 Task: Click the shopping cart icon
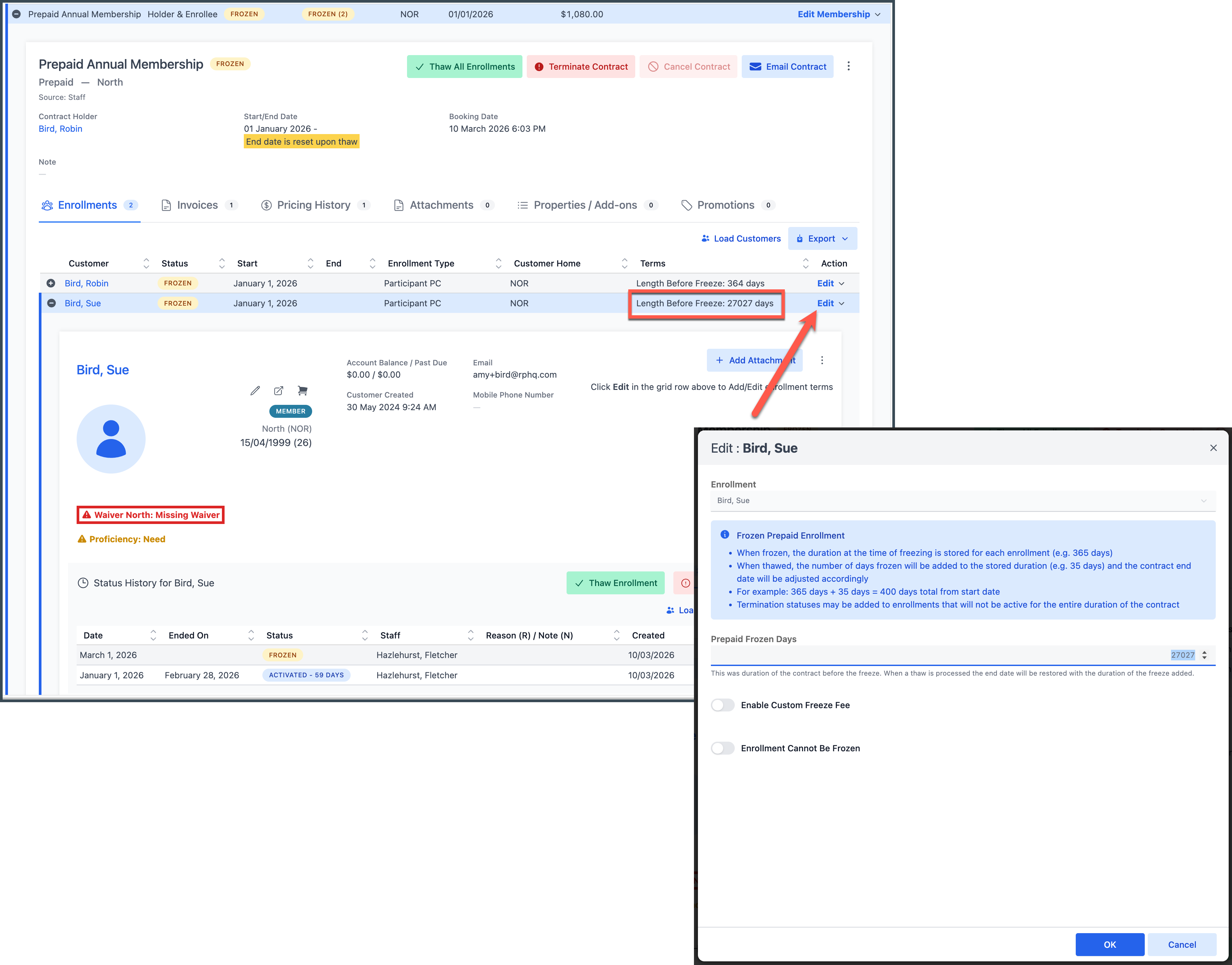pyautogui.click(x=303, y=390)
